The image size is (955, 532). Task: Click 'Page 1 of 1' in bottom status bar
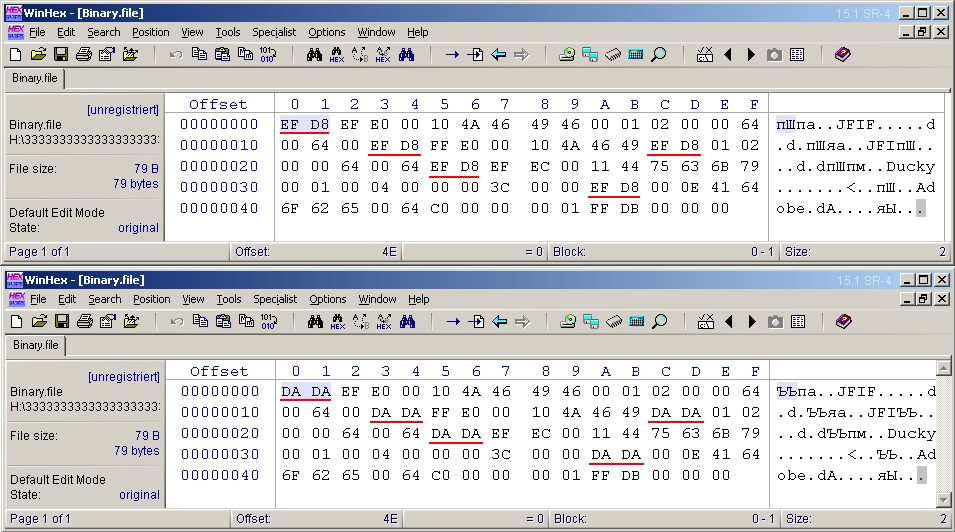click(x=40, y=519)
